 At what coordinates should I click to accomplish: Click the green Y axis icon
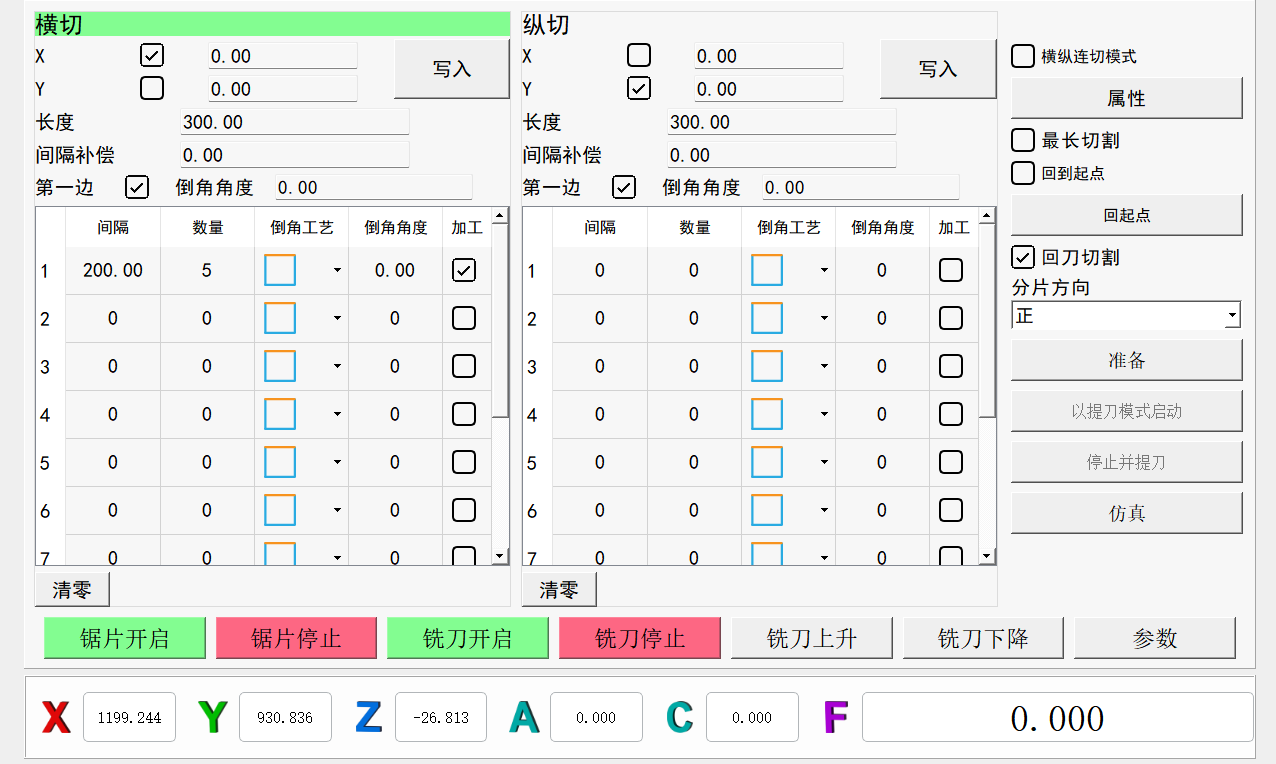[x=212, y=717]
